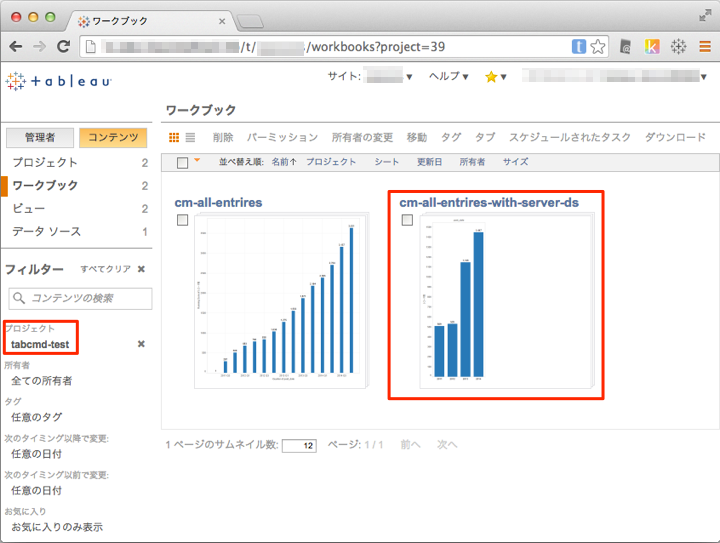Screen dimensions: 720x543
Task: Click the snowflake extension icon
Action: pos(678,46)
